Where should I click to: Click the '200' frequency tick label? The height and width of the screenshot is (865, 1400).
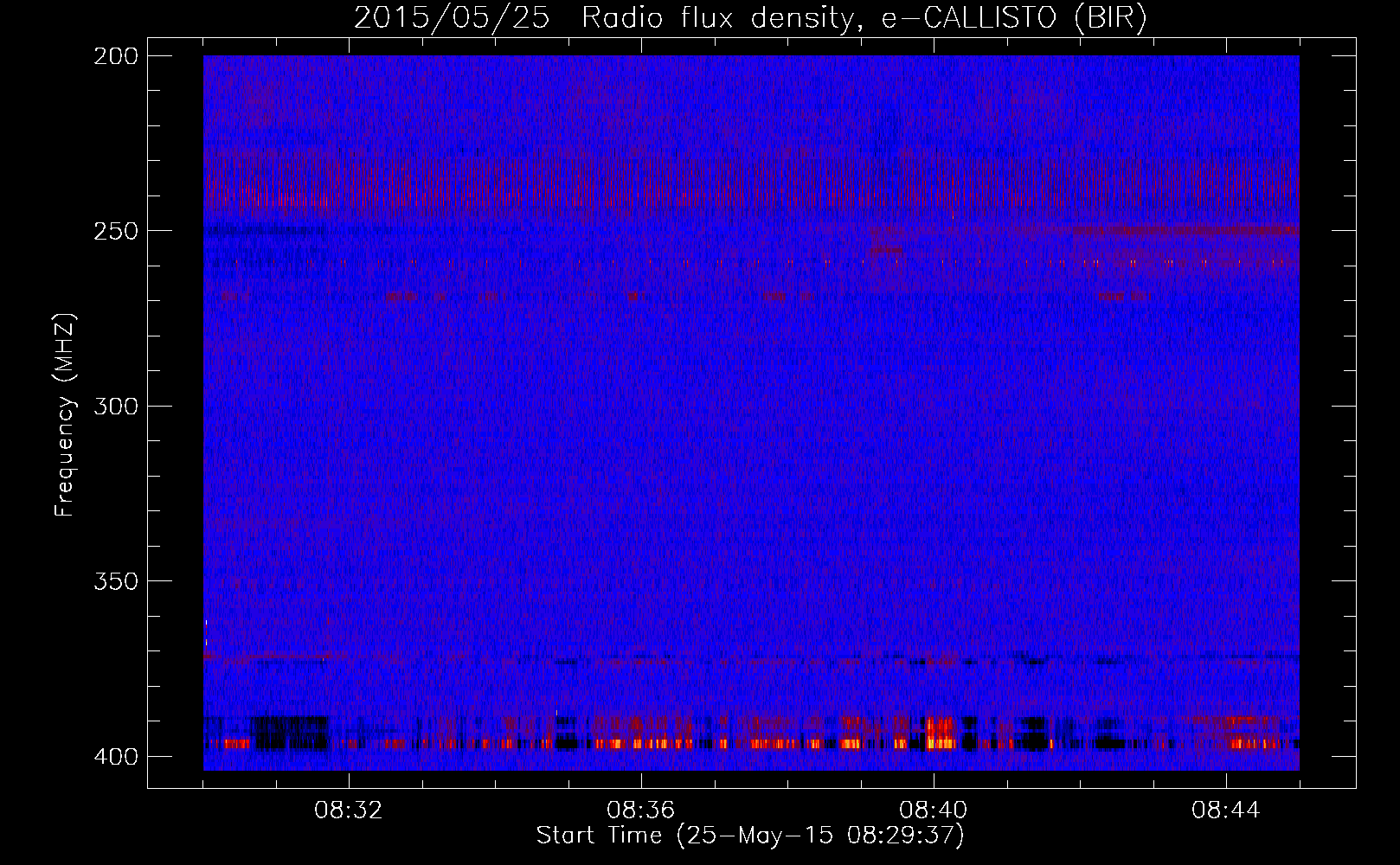[x=116, y=56]
